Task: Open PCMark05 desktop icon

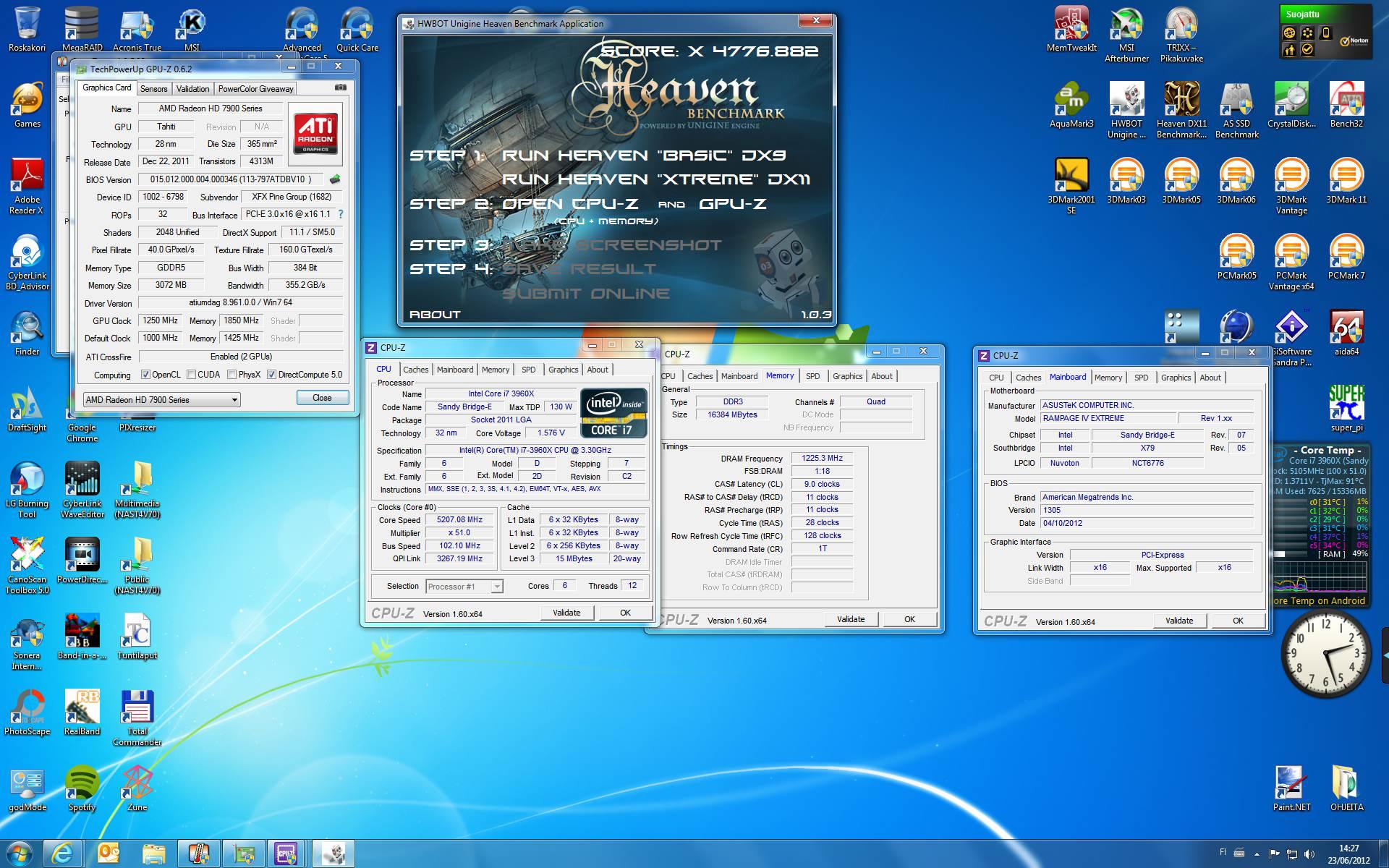Action: (x=1236, y=258)
